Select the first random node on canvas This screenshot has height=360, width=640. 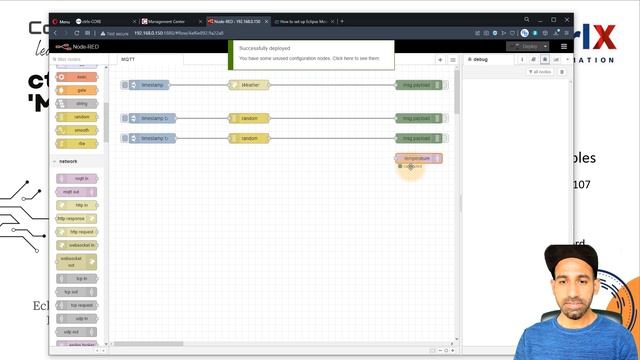[x=249, y=118]
